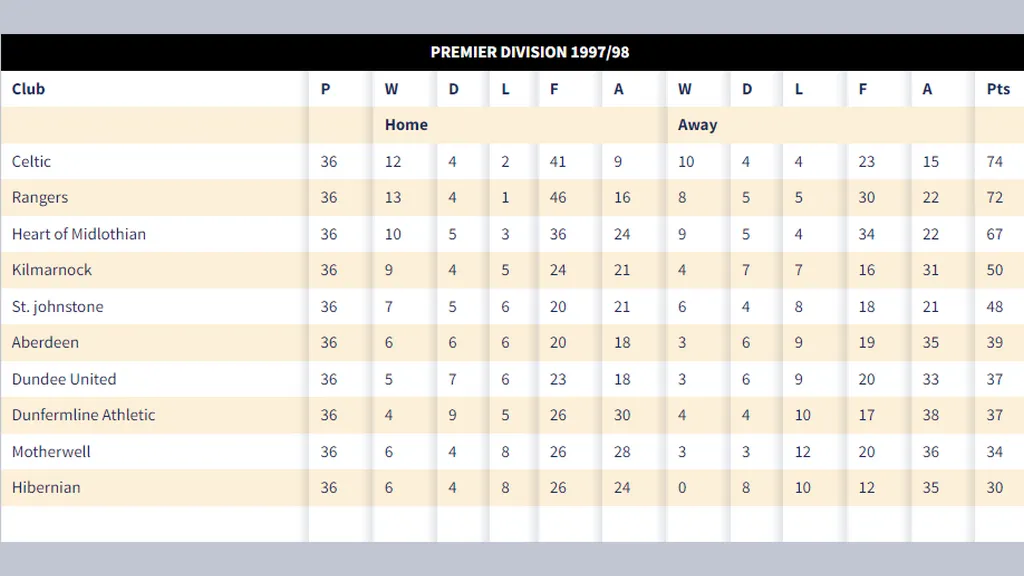Click Heart of Midlothian in the table

pos(79,234)
